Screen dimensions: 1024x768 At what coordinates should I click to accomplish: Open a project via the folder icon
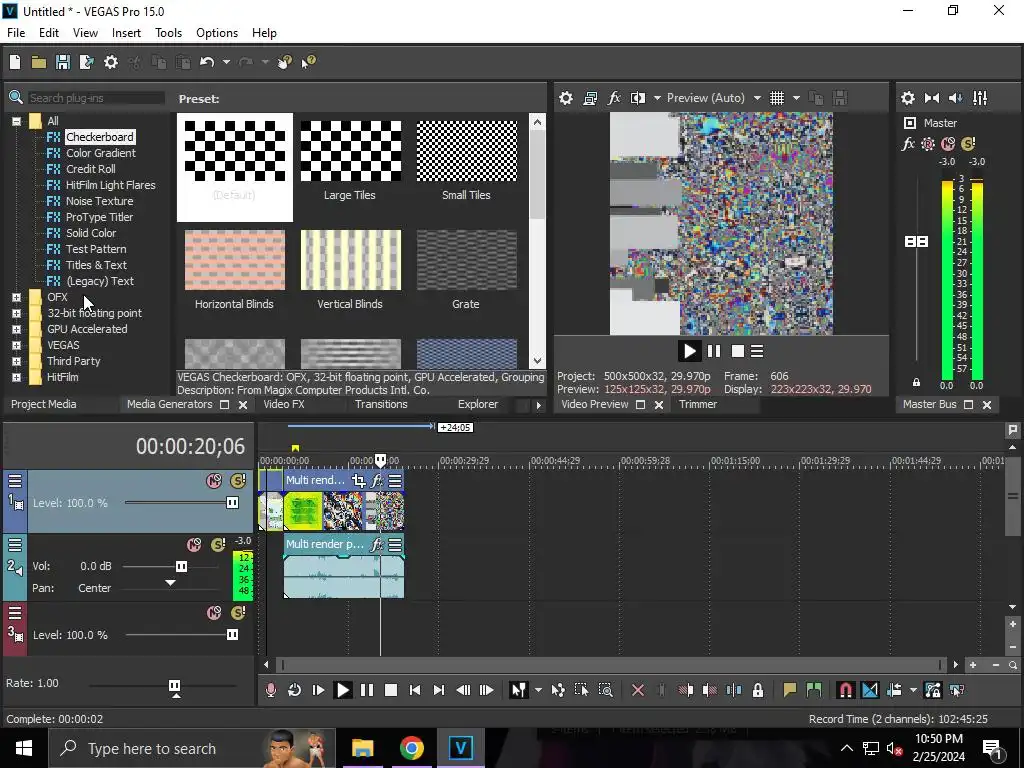39,62
